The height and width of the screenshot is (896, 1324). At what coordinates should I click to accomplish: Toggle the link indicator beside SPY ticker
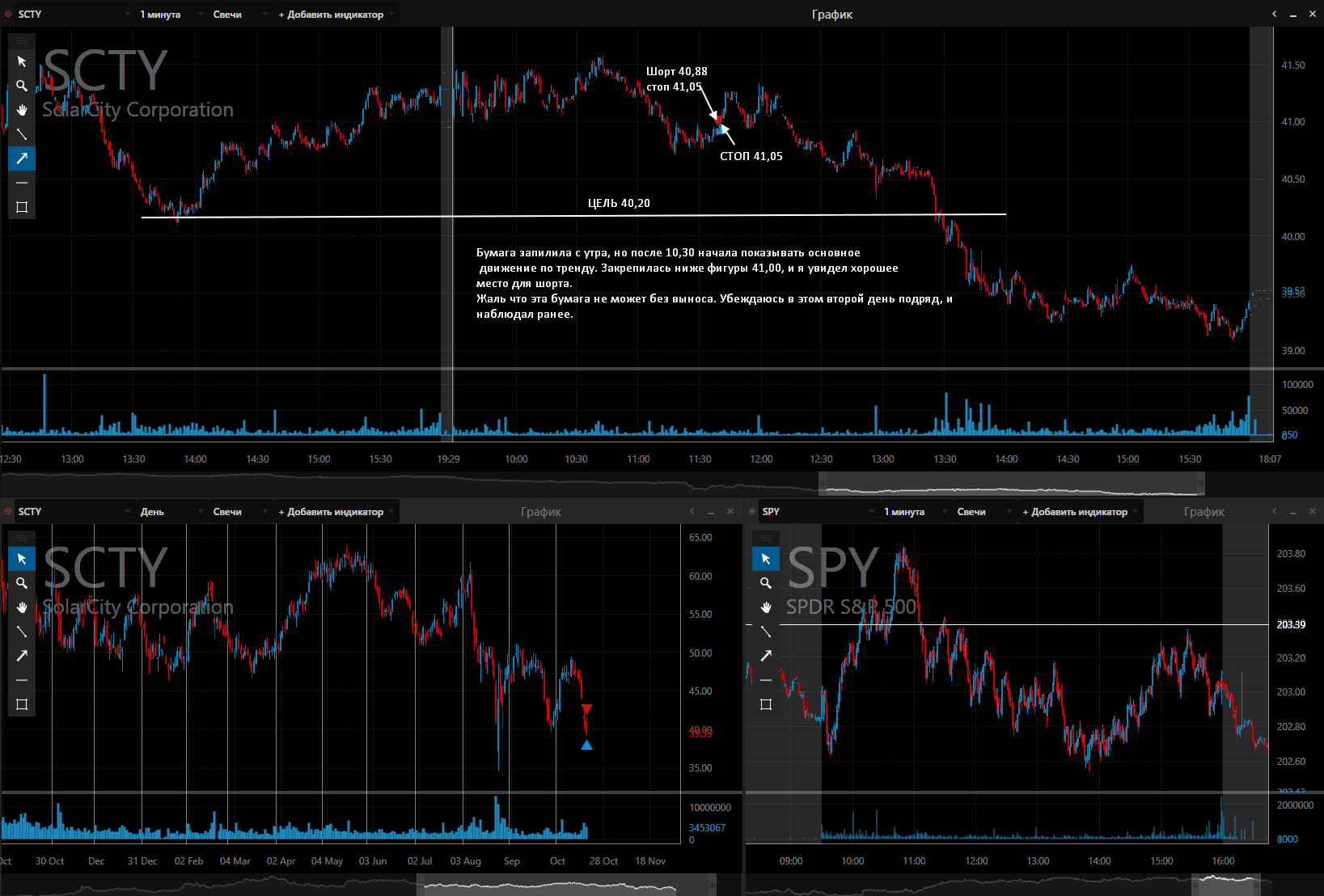(x=752, y=511)
